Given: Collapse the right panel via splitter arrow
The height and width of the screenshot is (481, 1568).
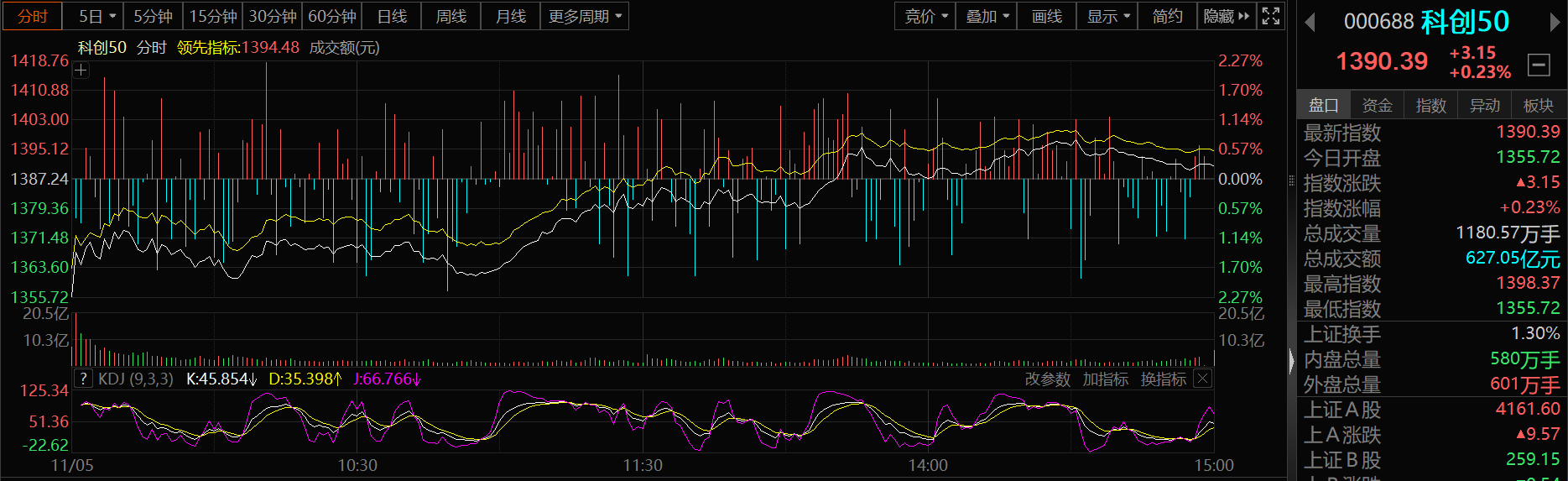Looking at the screenshot, I should 1291,361.
